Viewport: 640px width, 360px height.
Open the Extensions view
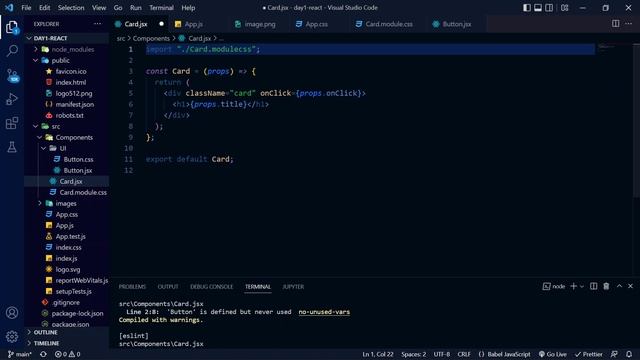tap(12, 123)
